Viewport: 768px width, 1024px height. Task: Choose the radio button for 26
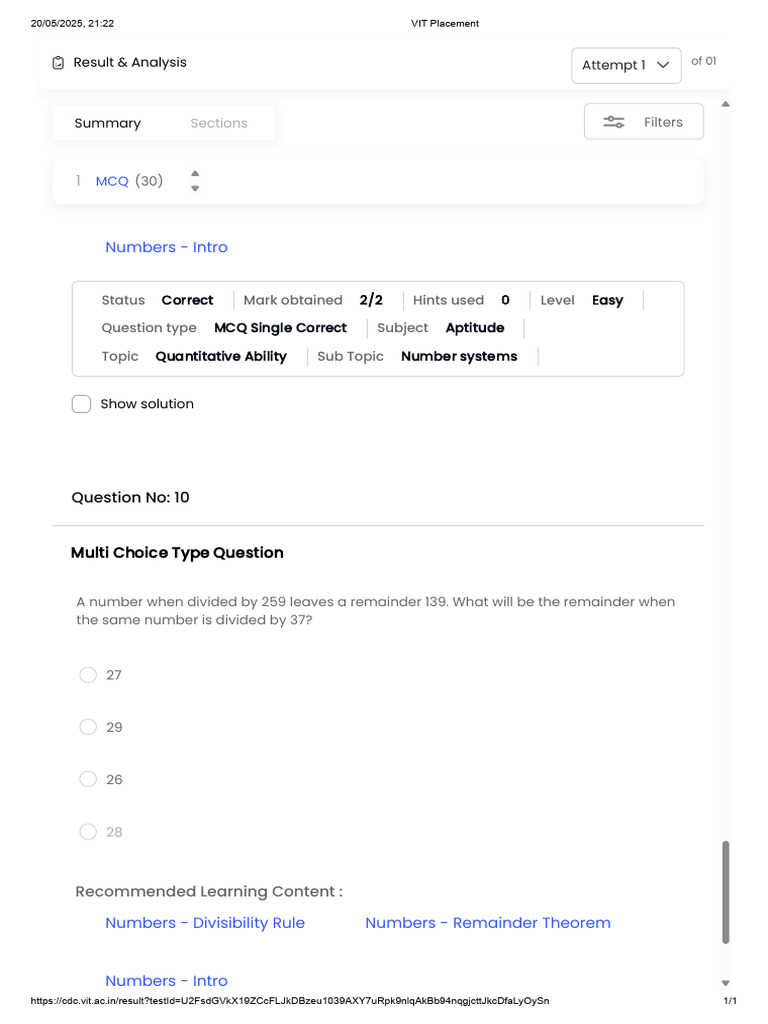click(x=88, y=779)
